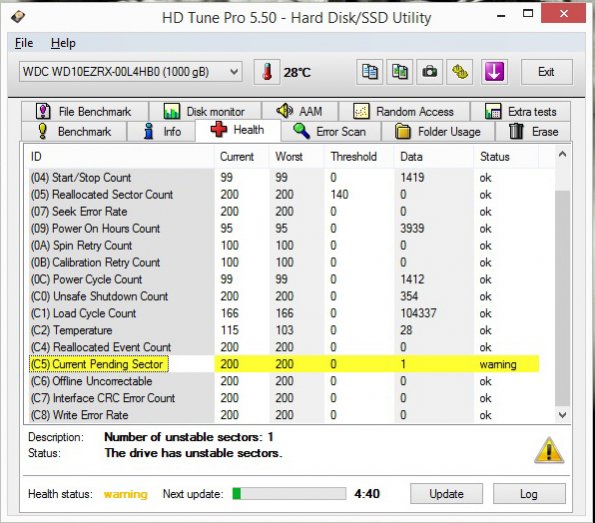This screenshot has height=523, width=595.
Task: Click the icon on File Benchmark tab
Action: [x=43, y=111]
